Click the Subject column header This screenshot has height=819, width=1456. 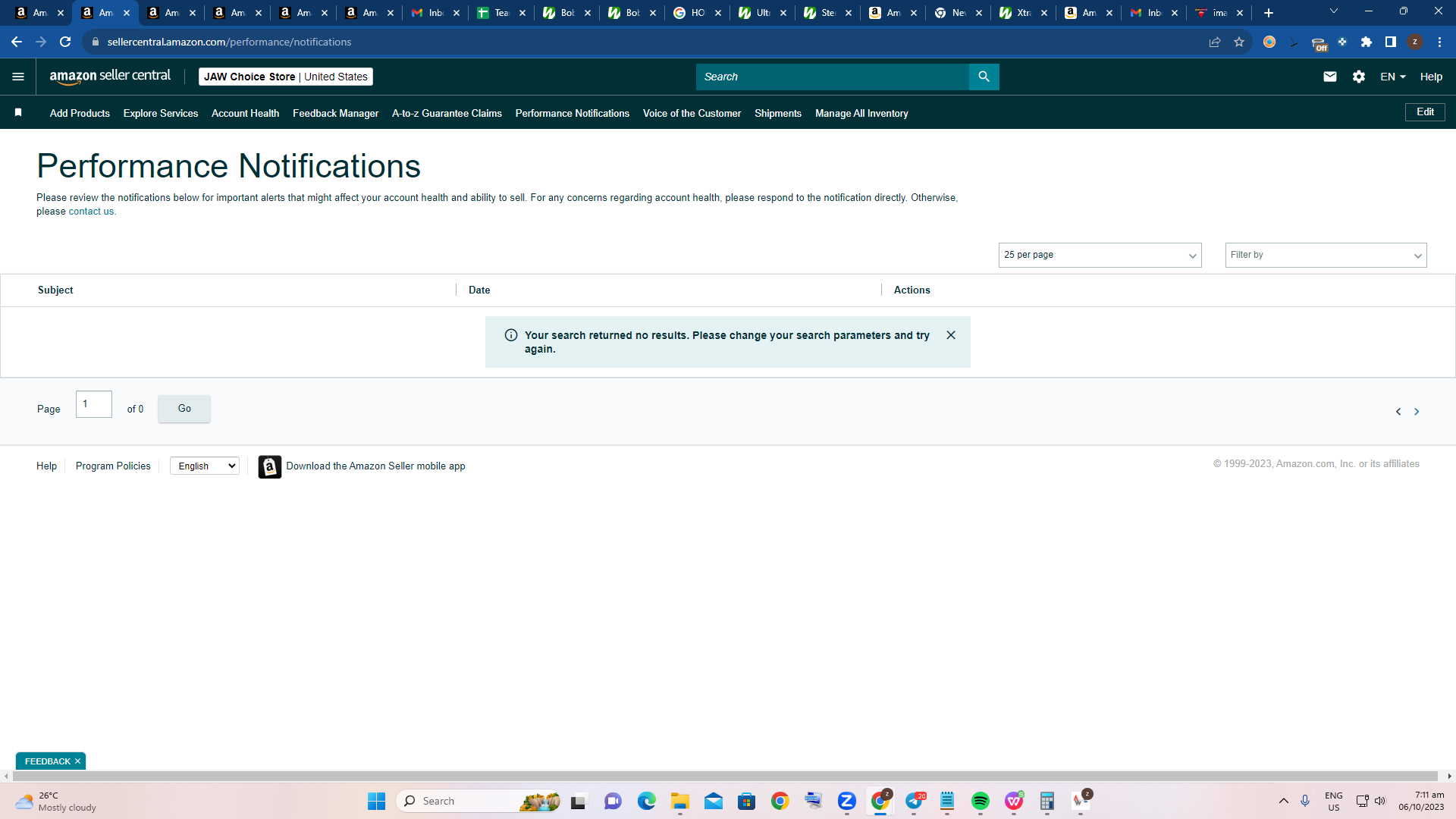[55, 290]
